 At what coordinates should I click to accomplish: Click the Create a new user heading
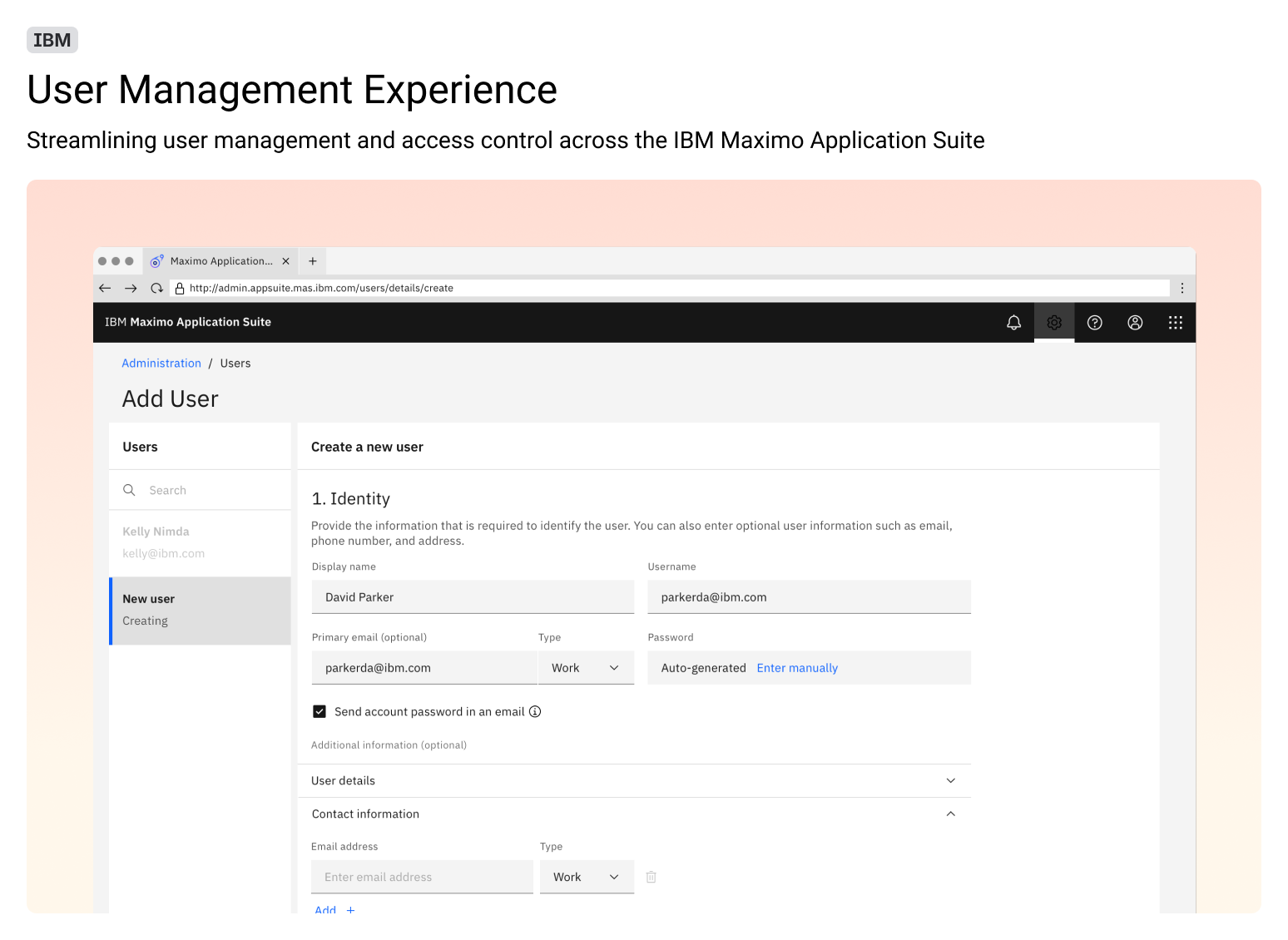(367, 447)
